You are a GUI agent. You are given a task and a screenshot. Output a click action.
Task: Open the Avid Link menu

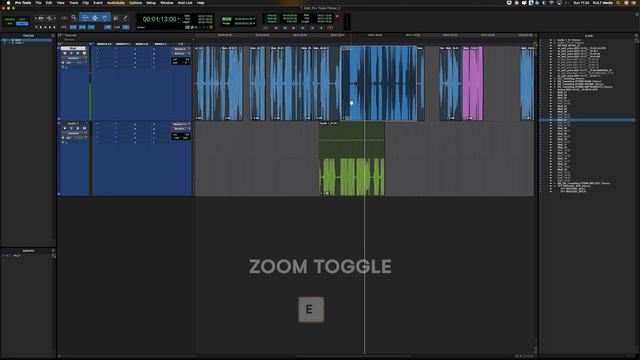coord(185,2)
